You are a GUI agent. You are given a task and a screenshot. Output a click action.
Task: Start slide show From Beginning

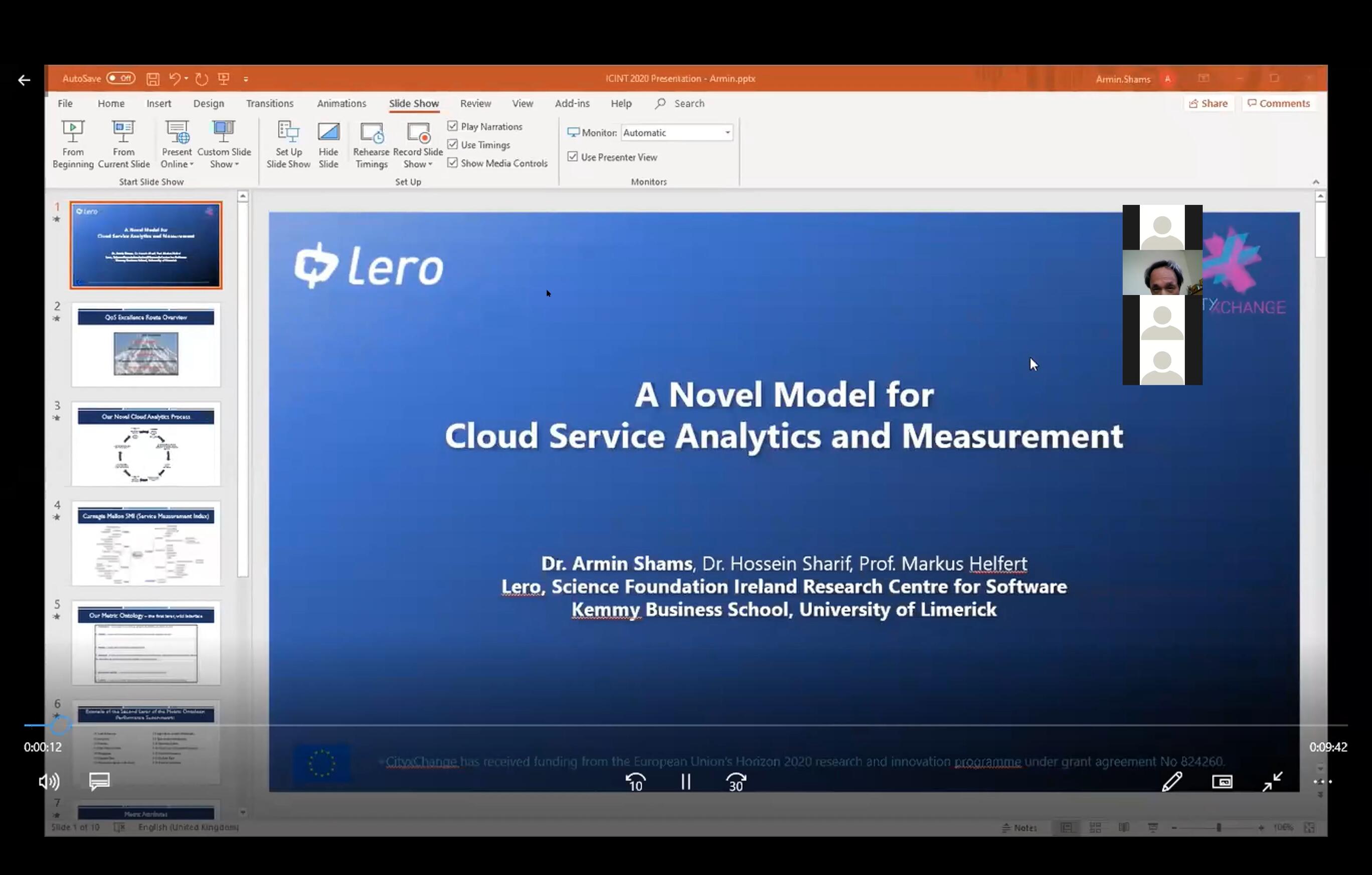[73, 144]
